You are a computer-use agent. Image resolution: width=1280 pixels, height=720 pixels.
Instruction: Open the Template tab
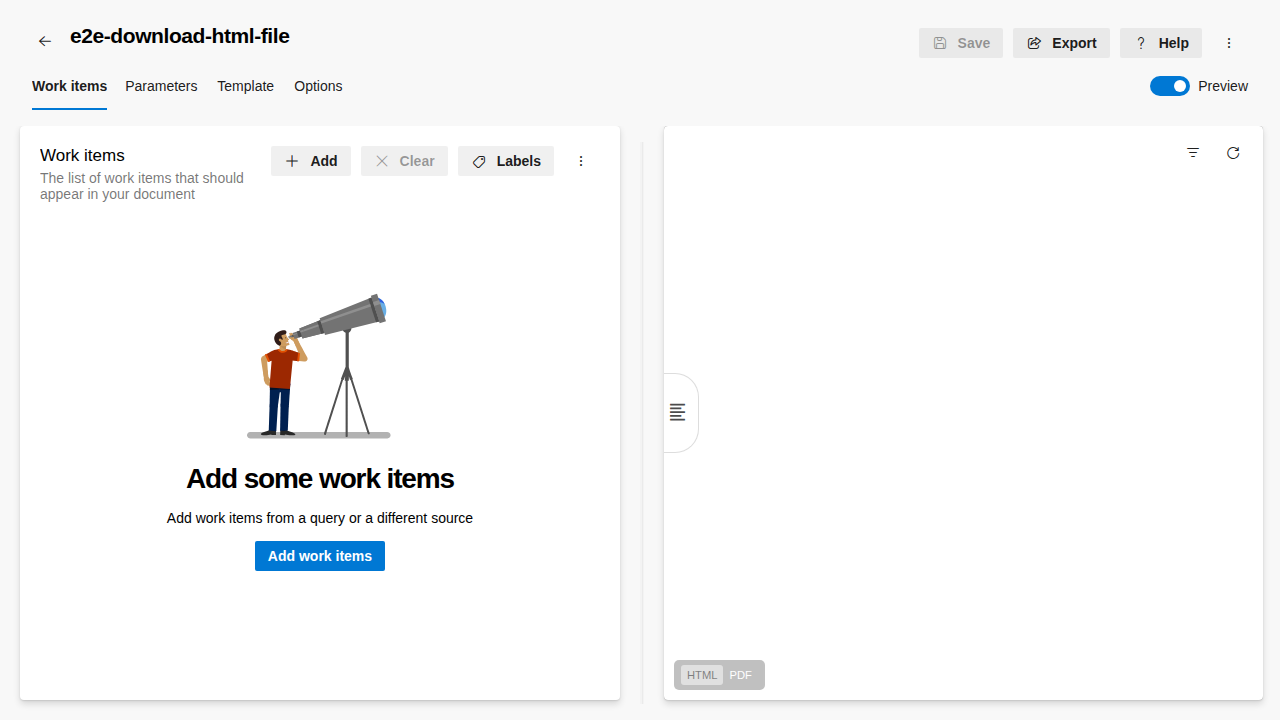coord(245,86)
